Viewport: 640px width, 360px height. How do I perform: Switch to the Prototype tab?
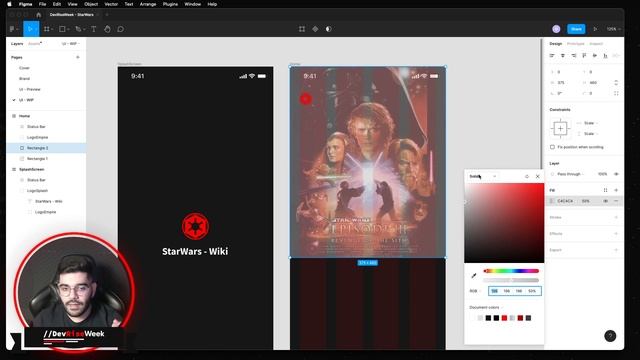coord(576,44)
